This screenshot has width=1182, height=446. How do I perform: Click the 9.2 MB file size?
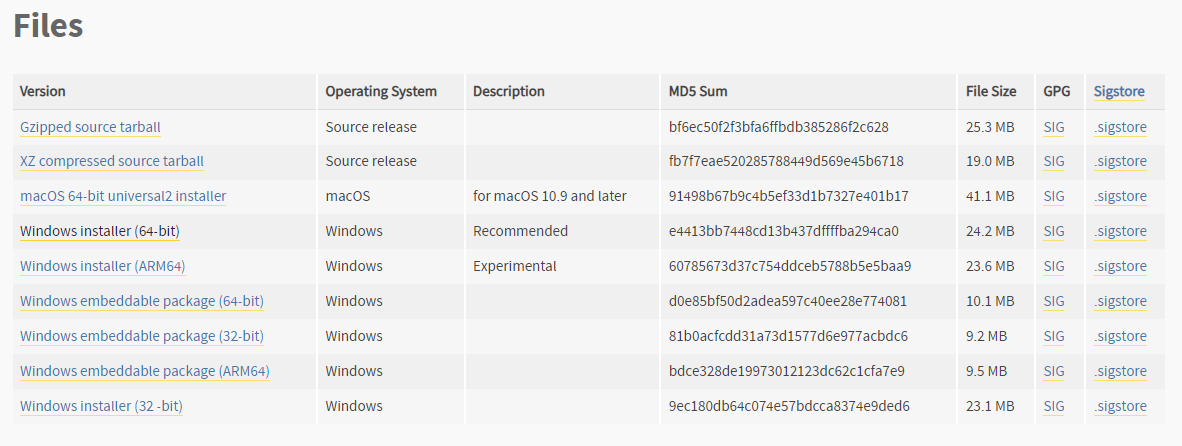click(x=987, y=336)
